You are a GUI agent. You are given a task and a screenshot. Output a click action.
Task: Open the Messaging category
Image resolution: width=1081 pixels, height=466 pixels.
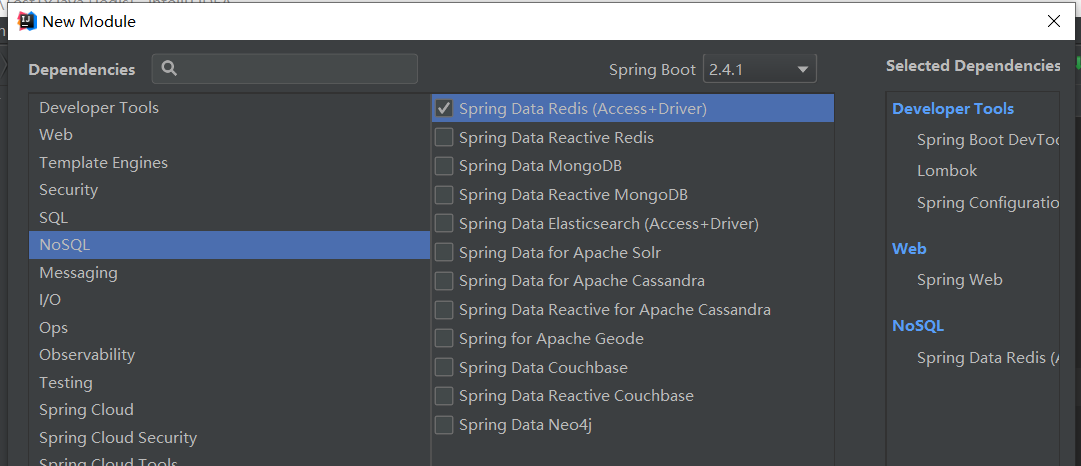coord(230,272)
